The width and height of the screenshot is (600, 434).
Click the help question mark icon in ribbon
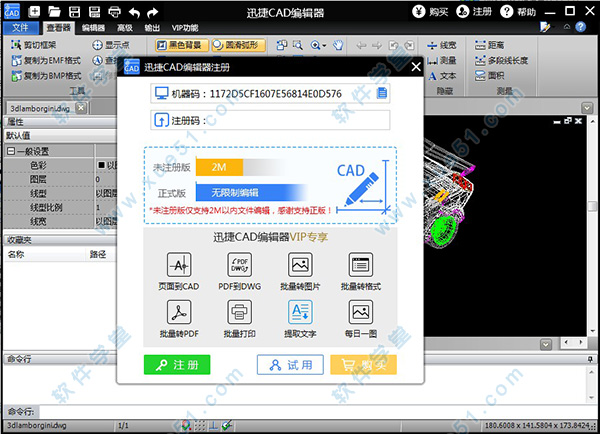[580, 27]
